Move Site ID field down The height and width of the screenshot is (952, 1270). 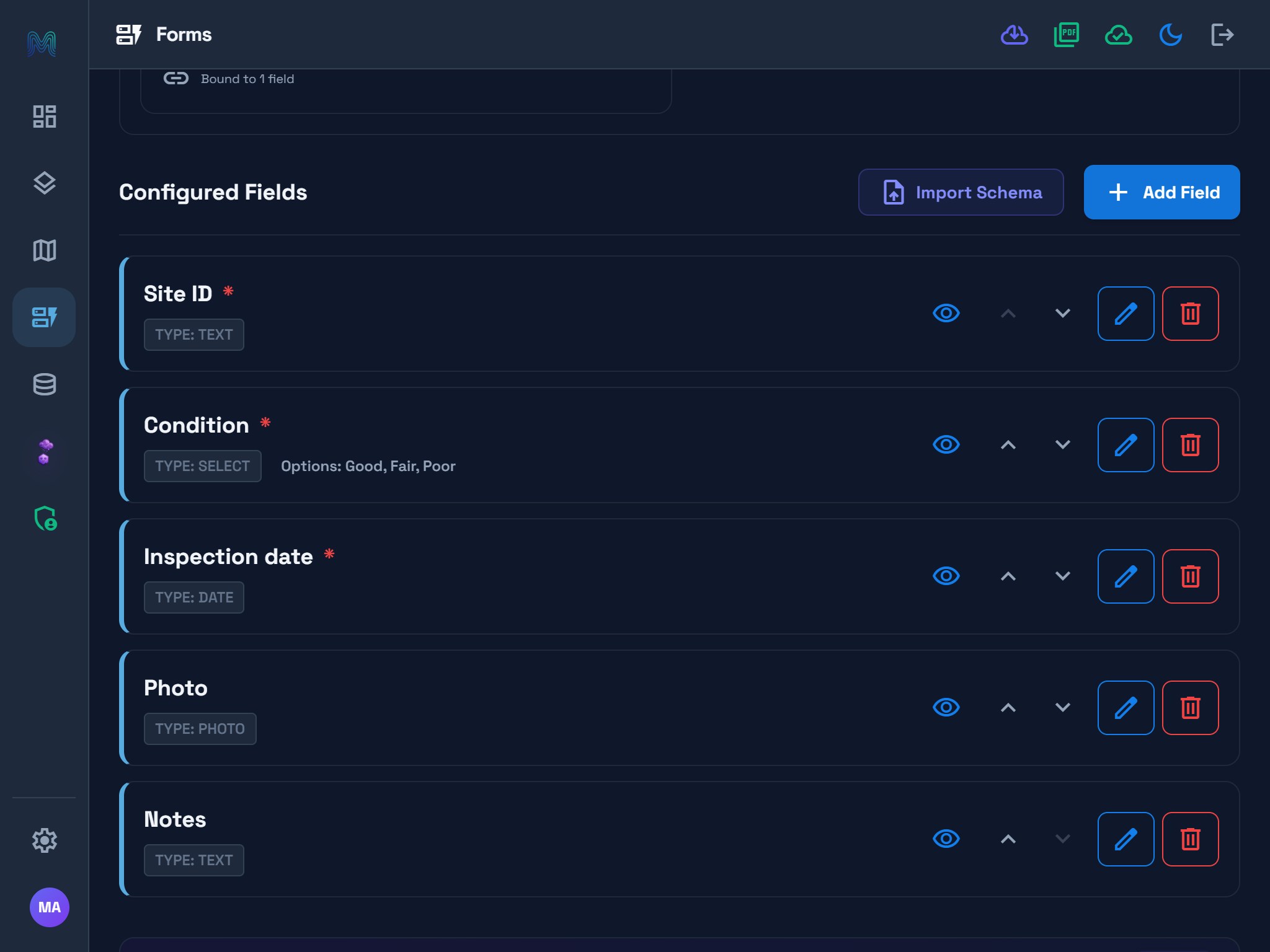click(1063, 314)
